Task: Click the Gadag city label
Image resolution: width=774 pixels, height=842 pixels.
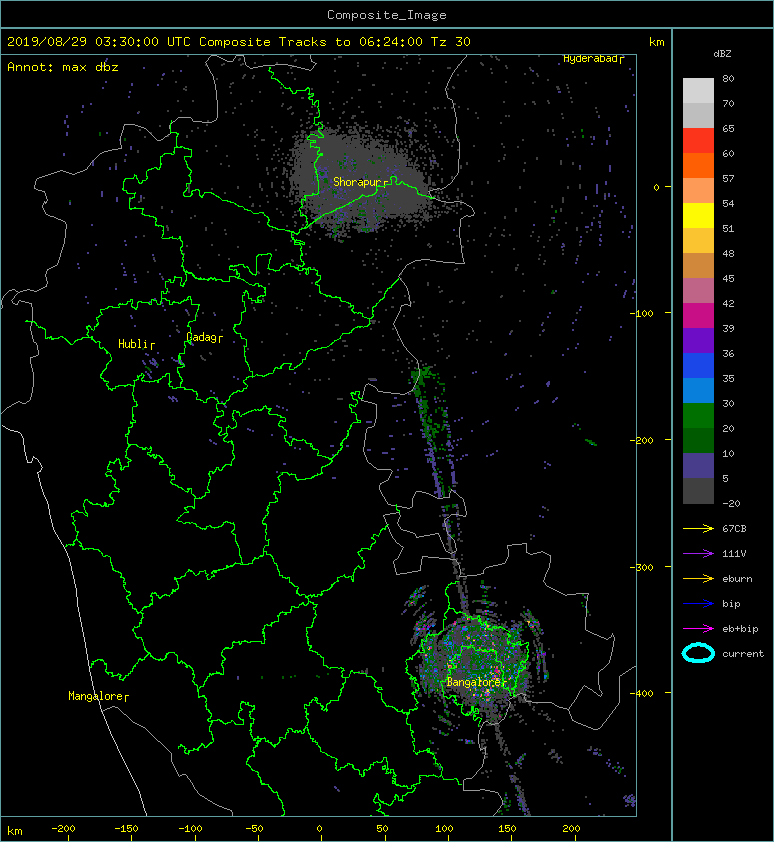Action: pos(201,337)
